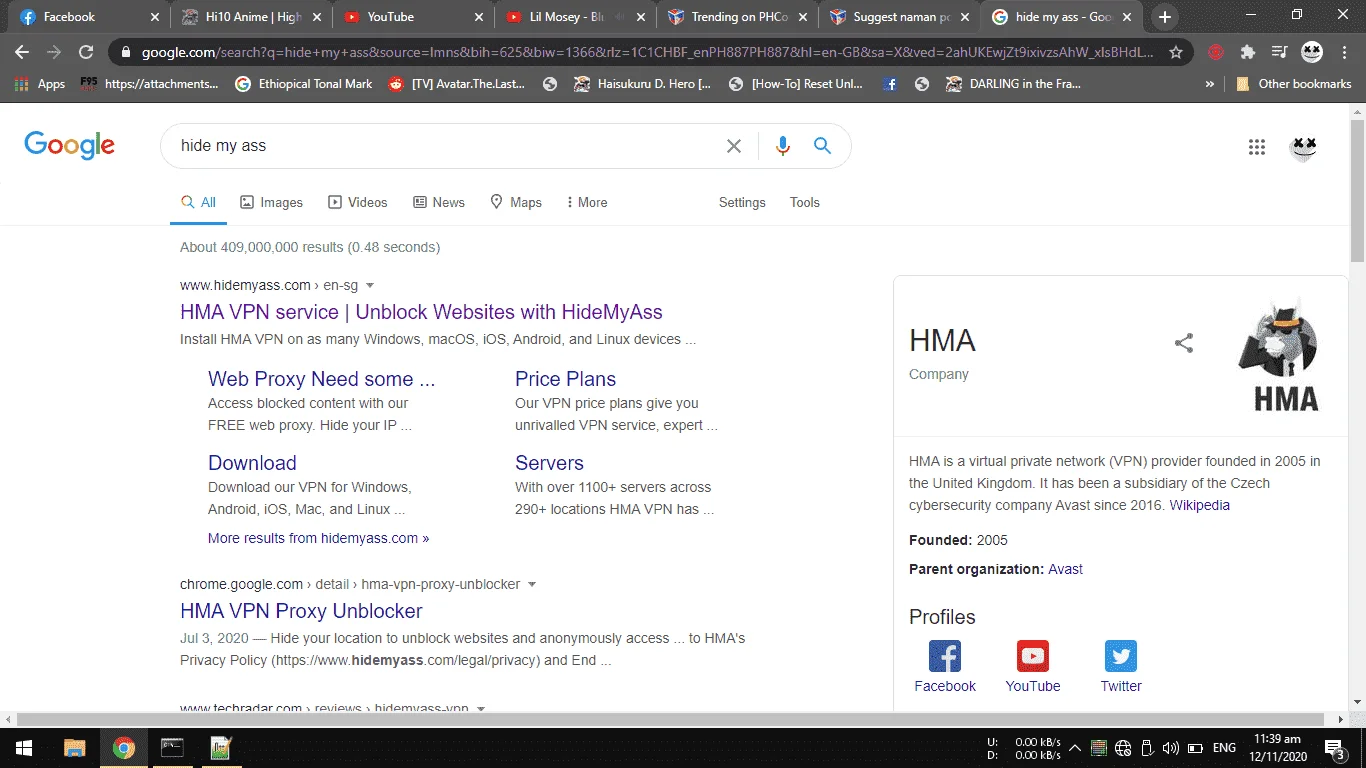Reload the current page

pyautogui.click(x=86, y=52)
